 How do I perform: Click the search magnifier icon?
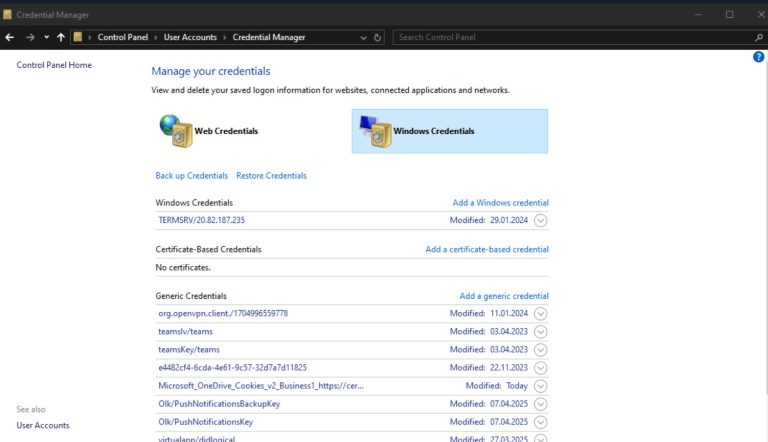(759, 37)
